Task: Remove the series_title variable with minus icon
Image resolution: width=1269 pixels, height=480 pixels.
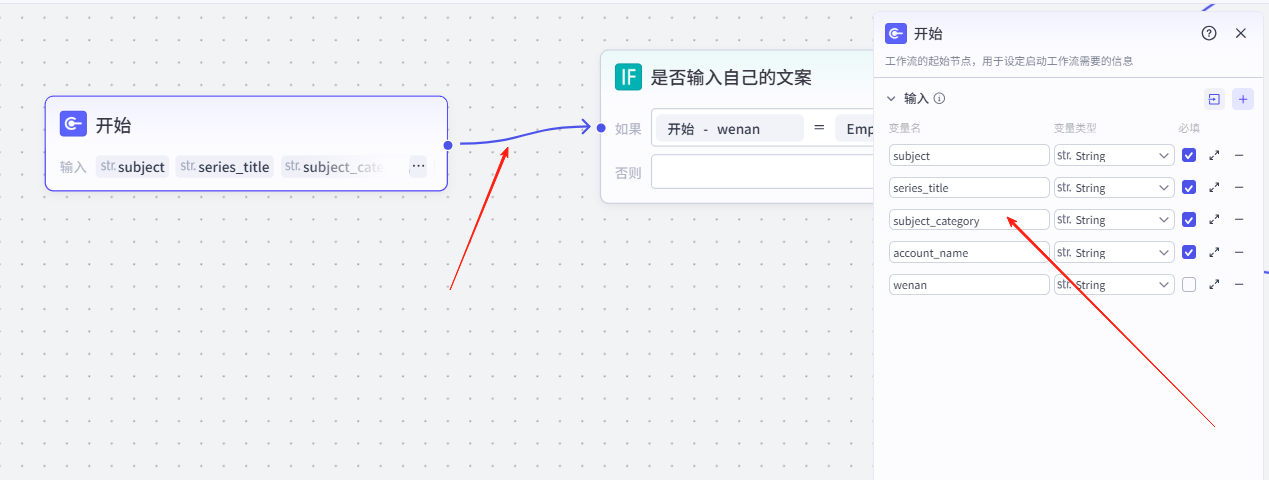Action: pyautogui.click(x=1239, y=188)
